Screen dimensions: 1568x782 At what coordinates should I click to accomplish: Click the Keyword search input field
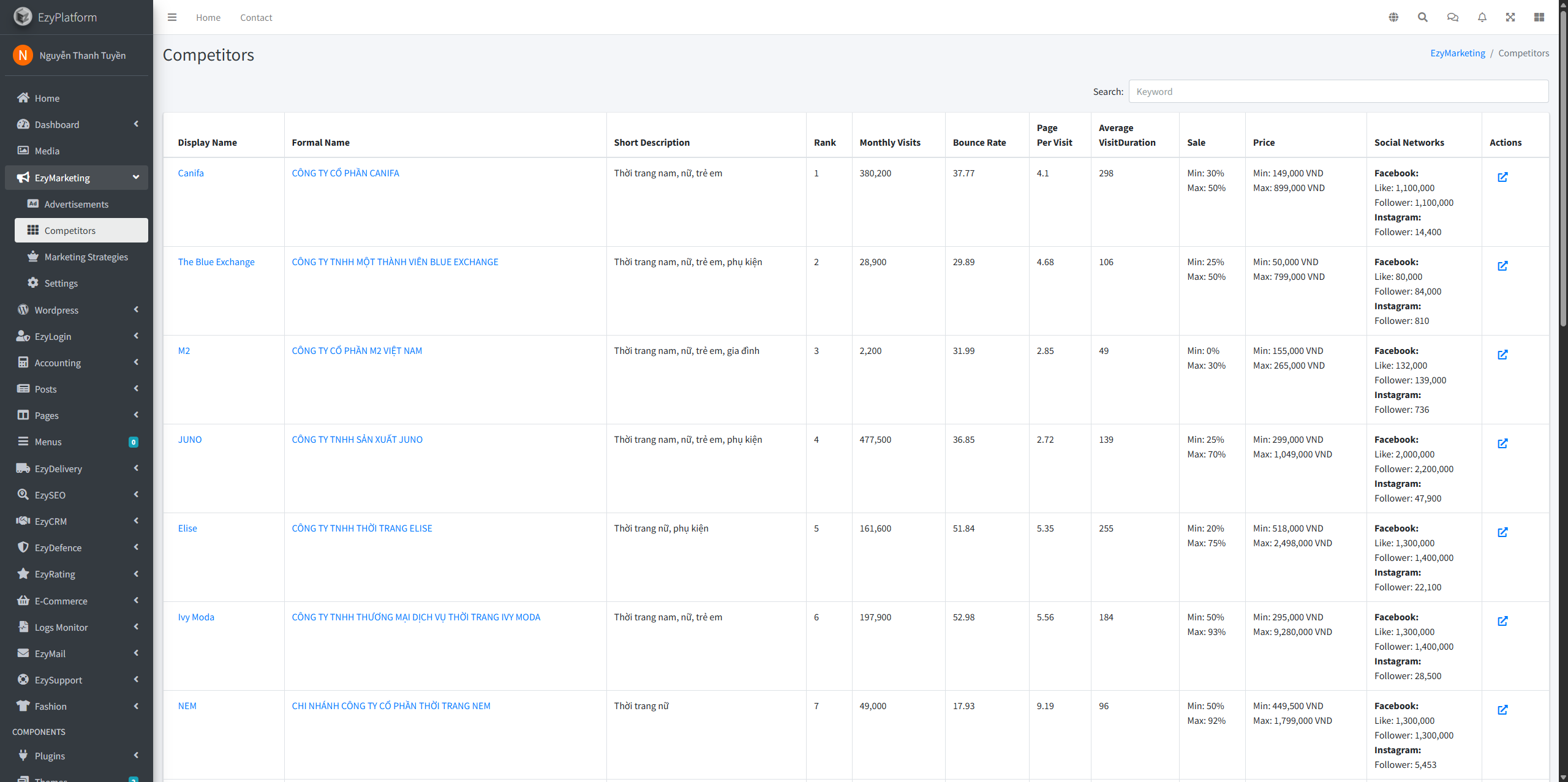[x=1338, y=91]
